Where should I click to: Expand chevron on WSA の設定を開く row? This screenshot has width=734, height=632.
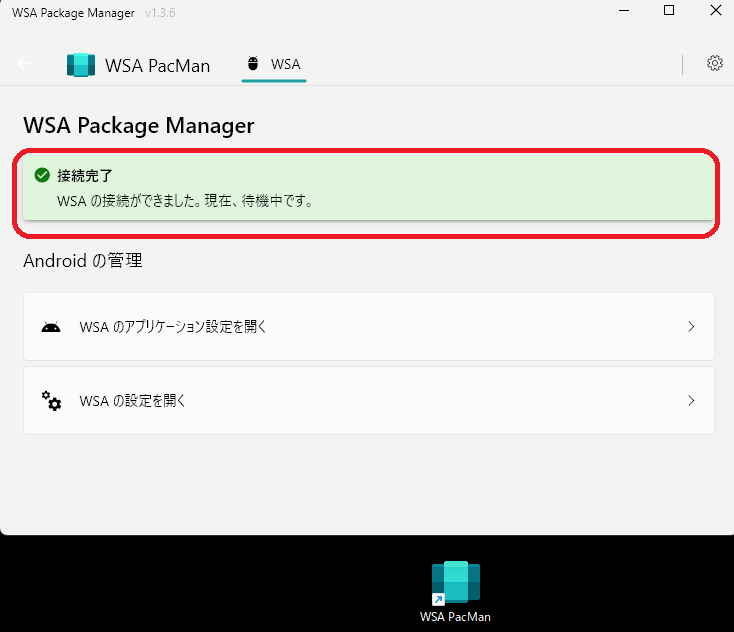point(691,400)
